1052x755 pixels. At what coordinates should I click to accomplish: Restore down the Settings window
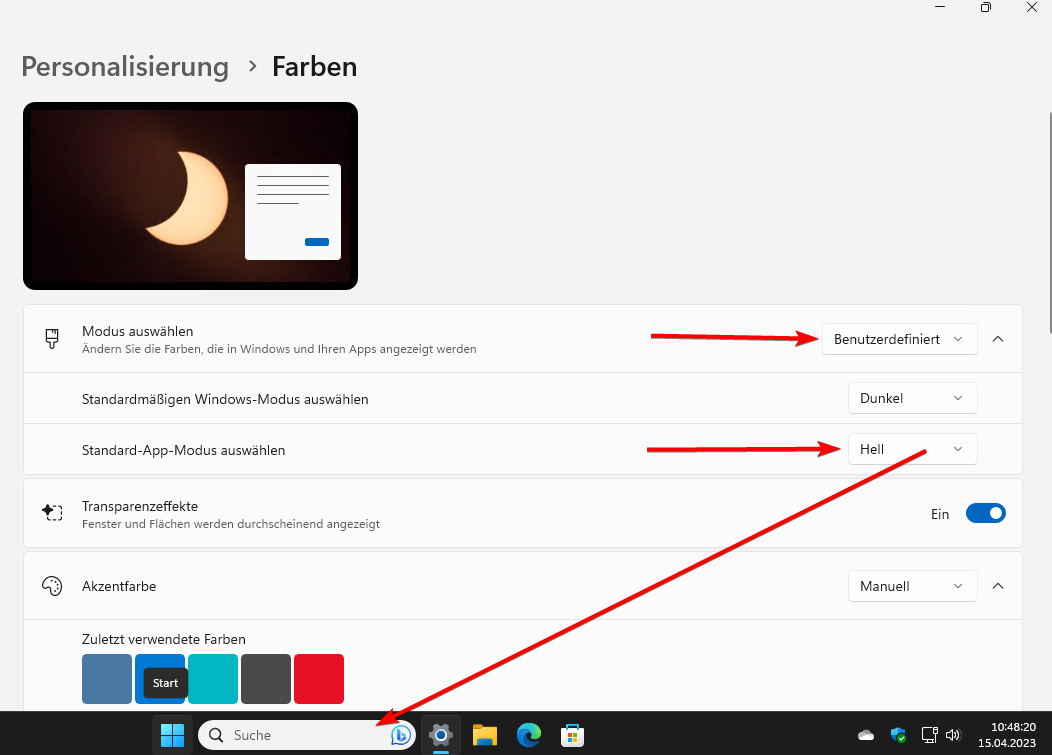coord(986,7)
